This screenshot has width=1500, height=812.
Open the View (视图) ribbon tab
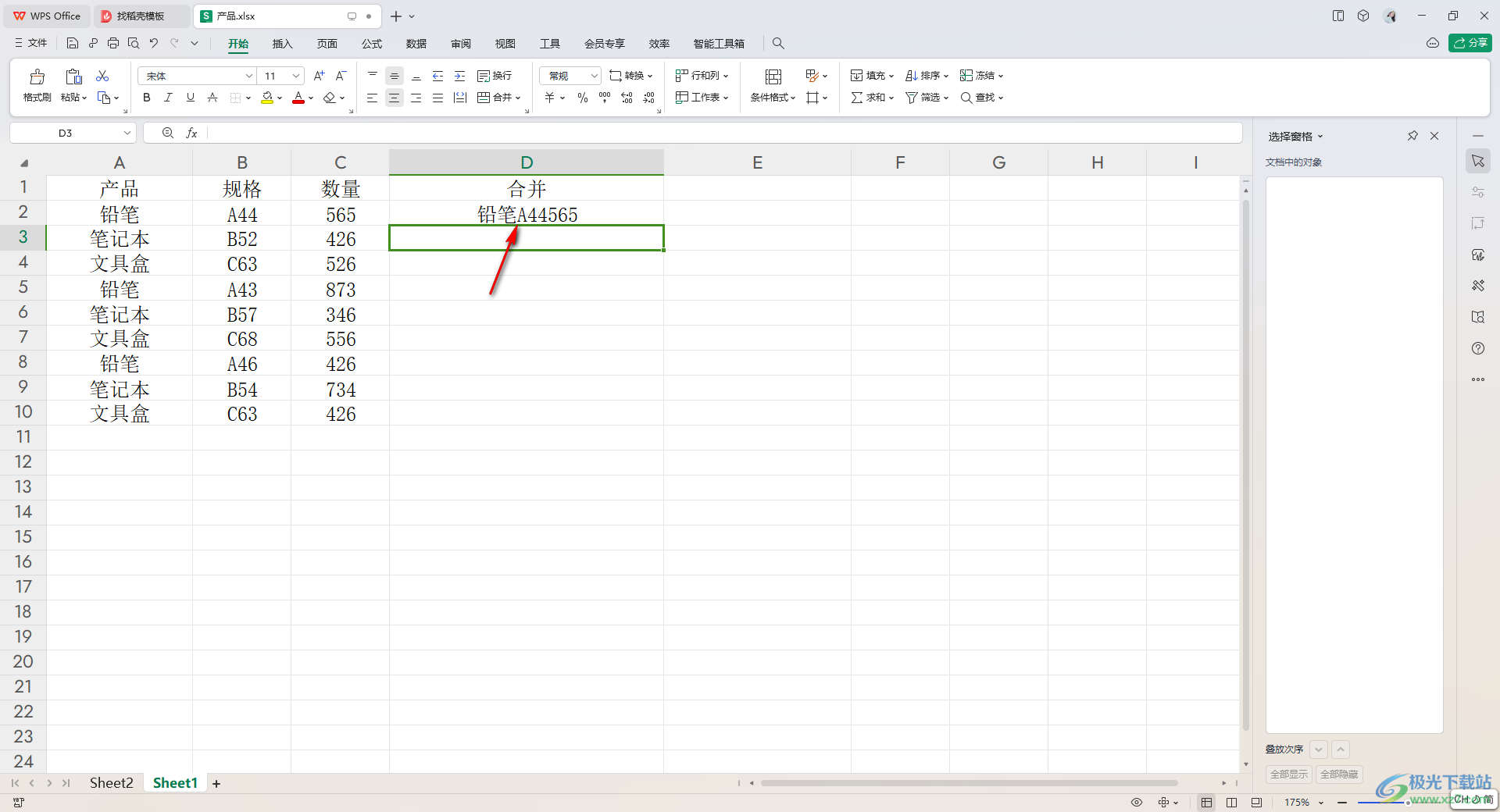[x=505, y=44]
